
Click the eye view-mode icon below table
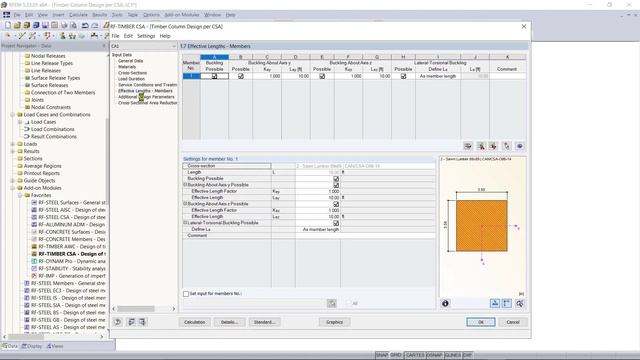click(520, 146)
